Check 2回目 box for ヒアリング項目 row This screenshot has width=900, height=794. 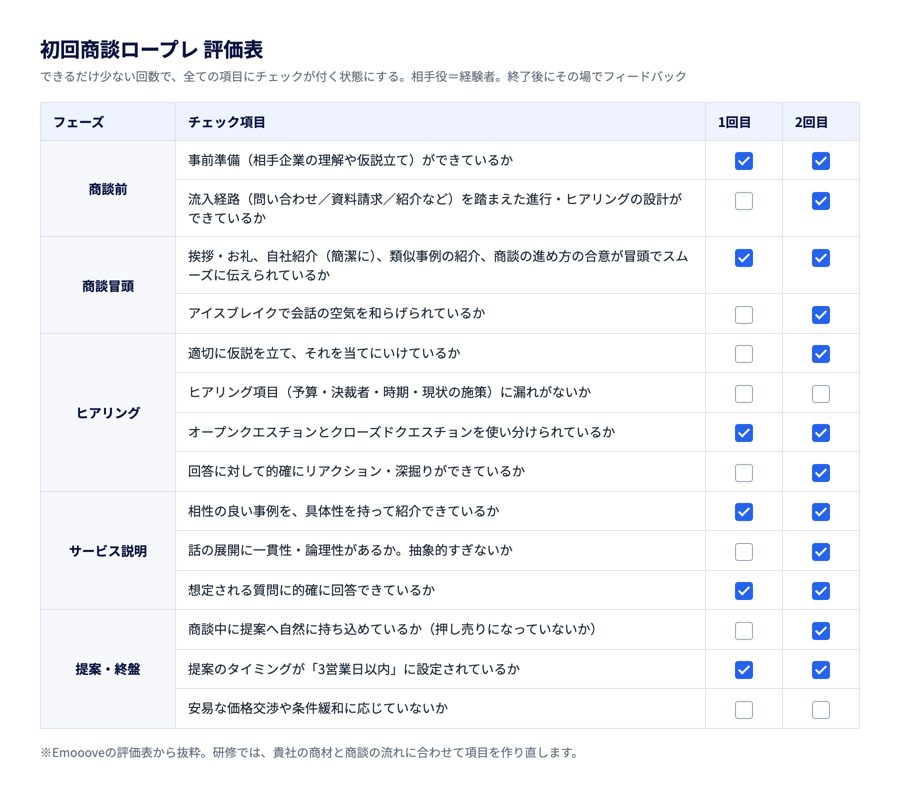820,394
